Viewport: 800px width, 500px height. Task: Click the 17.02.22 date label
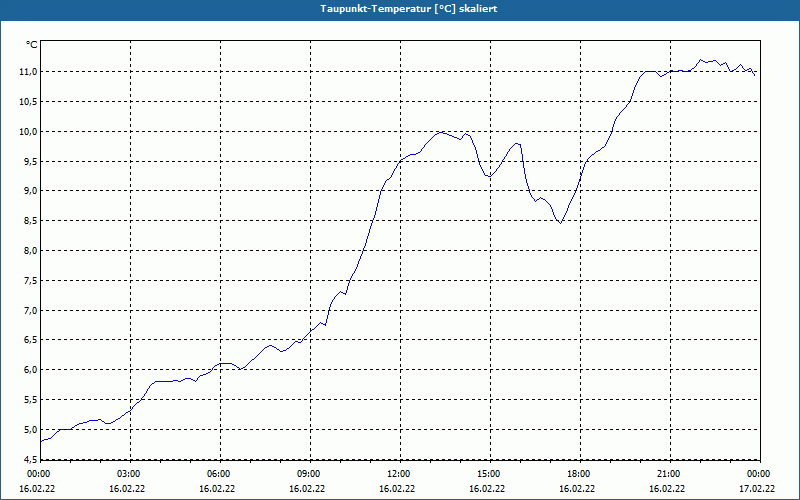pyautogui.click(x=757, y=489)
